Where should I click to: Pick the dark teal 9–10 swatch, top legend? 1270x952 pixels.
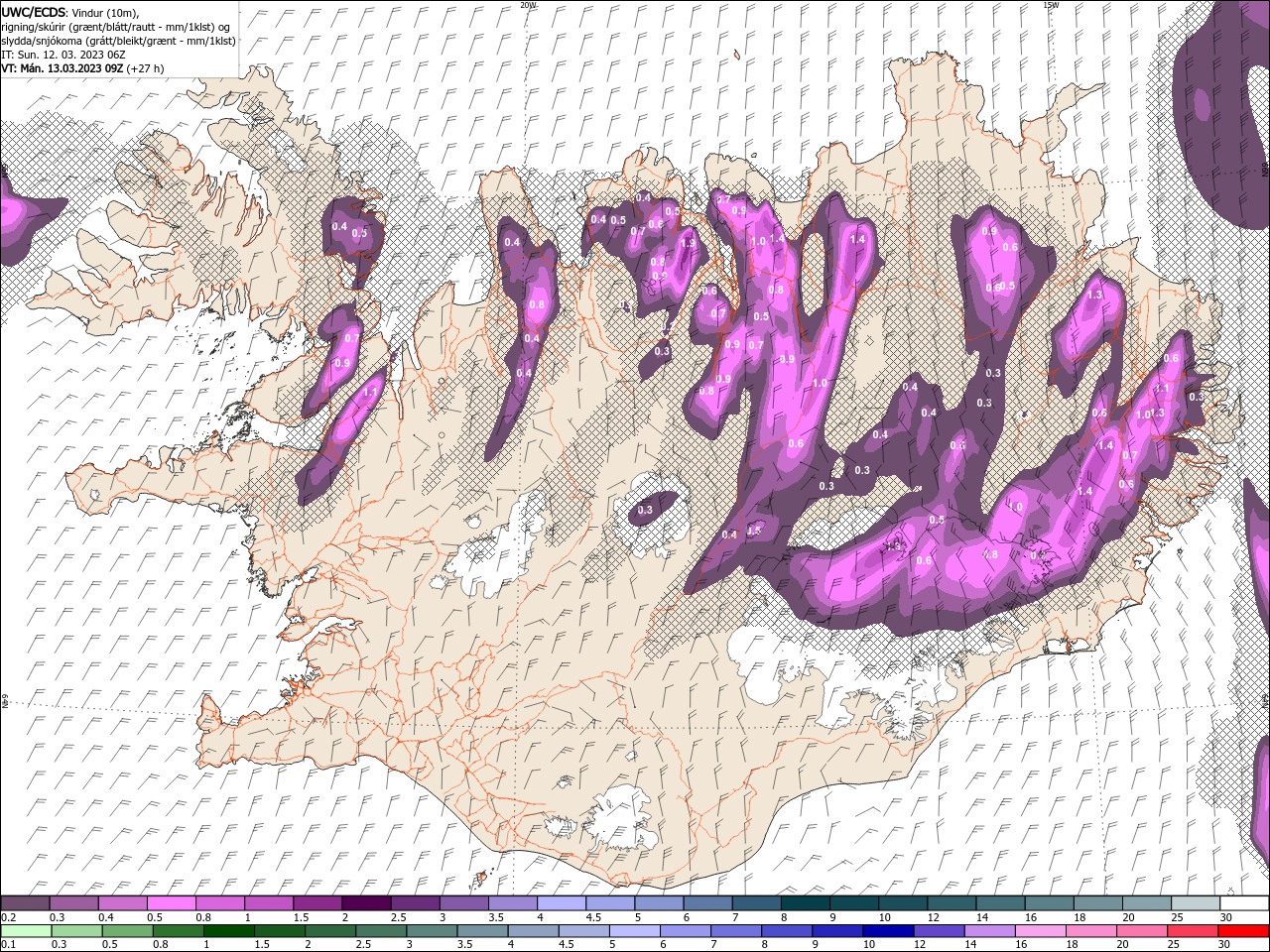point(854,903)
